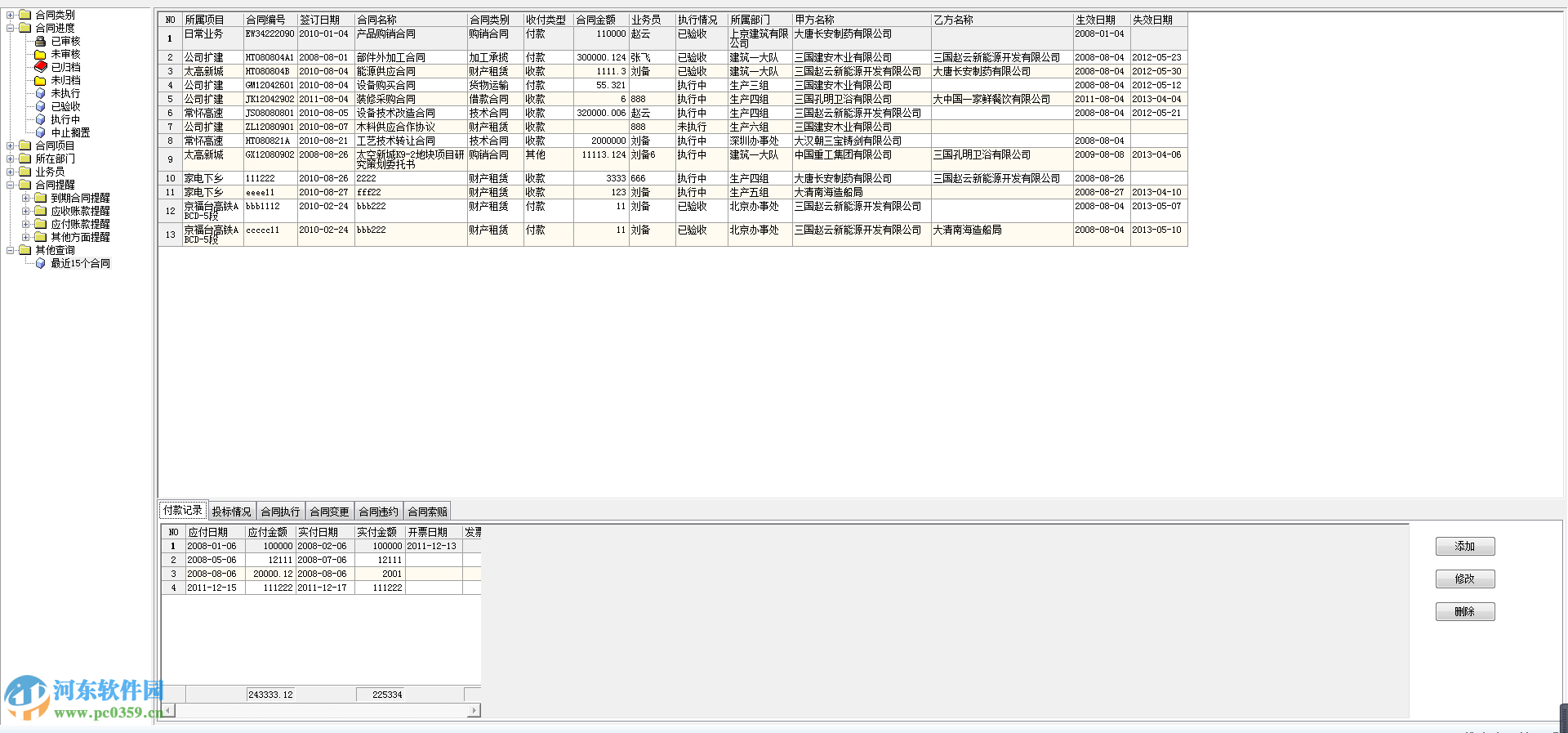Click the folder icon beside 合同进度
Screen dimensions: 1568x733
(x=24, y=28)
